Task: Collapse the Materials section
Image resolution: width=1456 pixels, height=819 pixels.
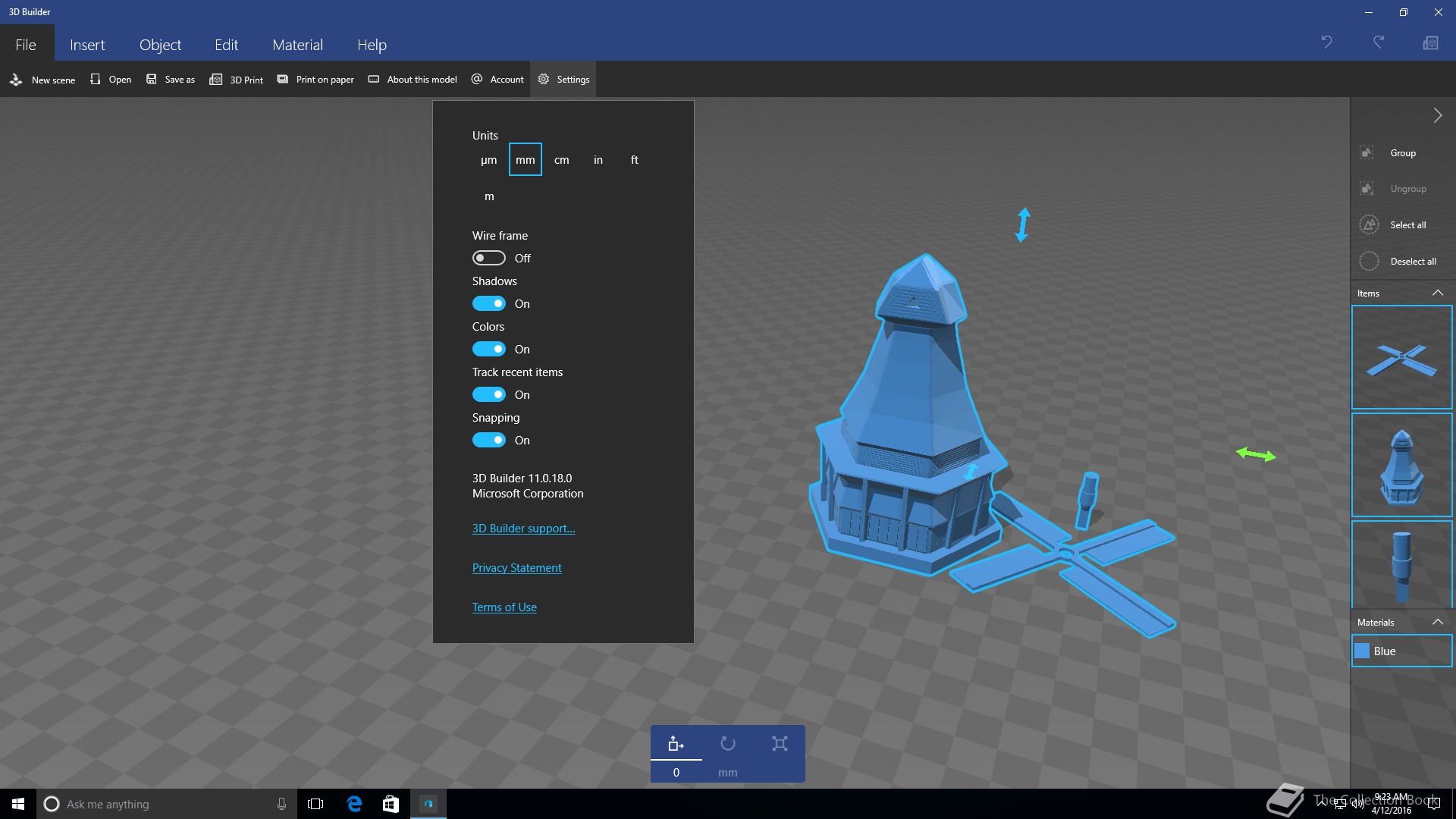Action: click(1437, 622)
